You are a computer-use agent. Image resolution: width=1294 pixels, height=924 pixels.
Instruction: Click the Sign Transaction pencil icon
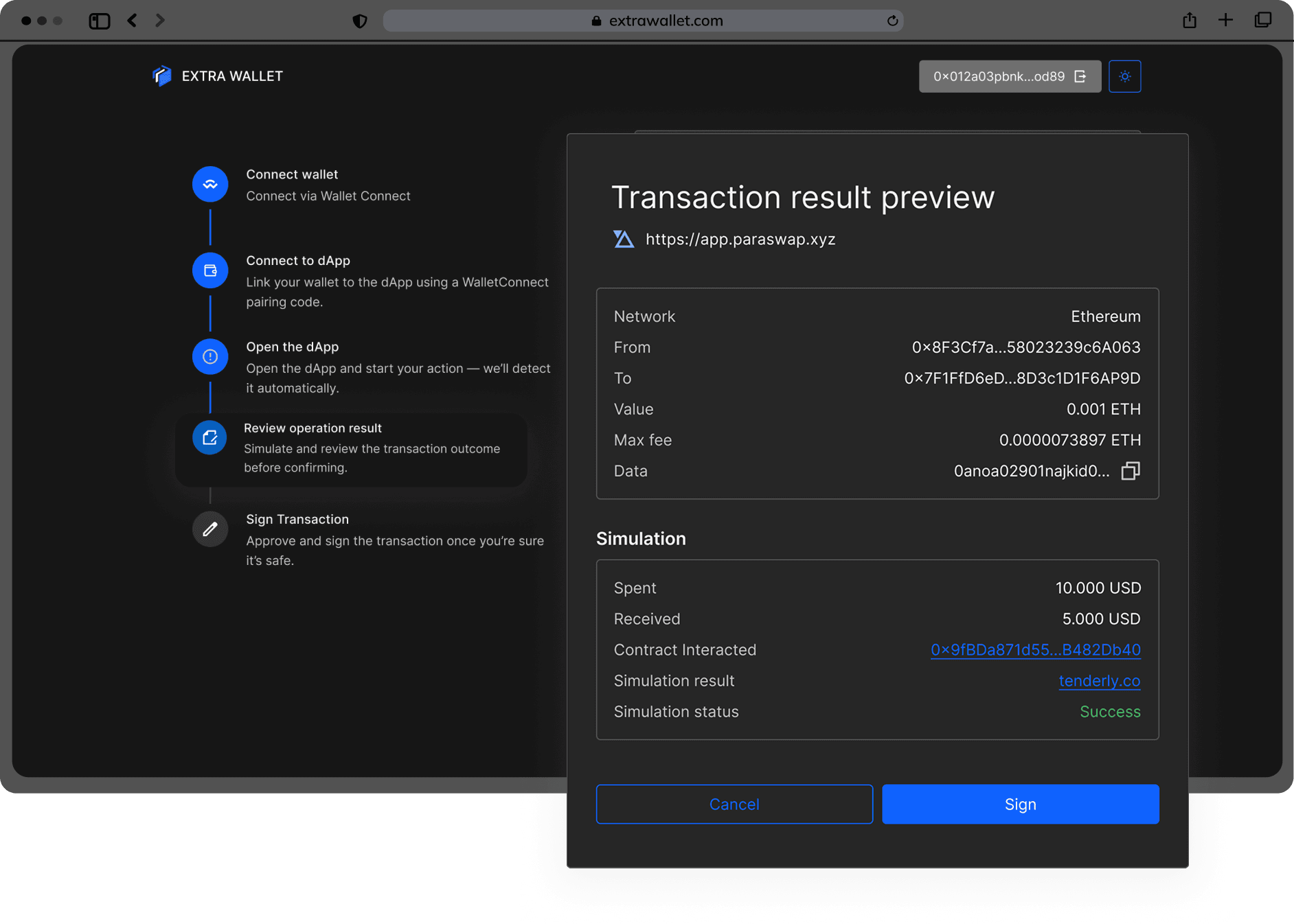click(210, 529)
